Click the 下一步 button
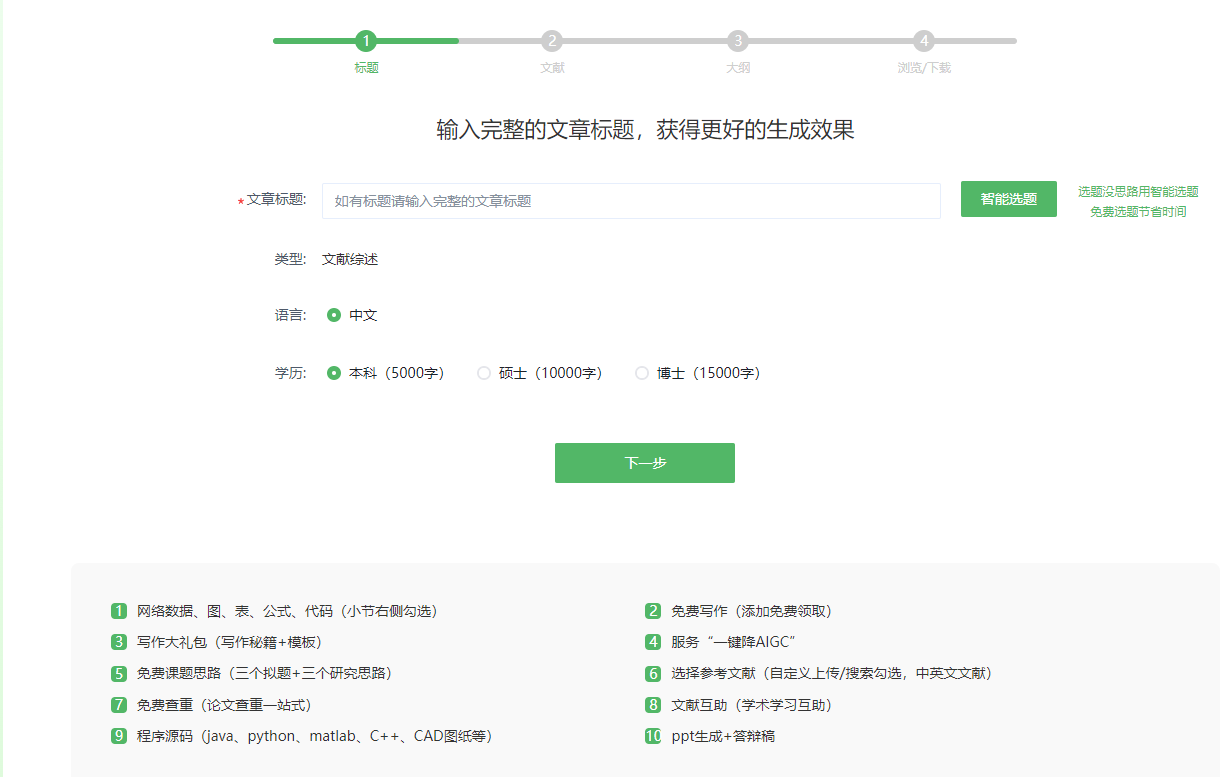This screenshot has height=777, width=1225. [645, 463]
